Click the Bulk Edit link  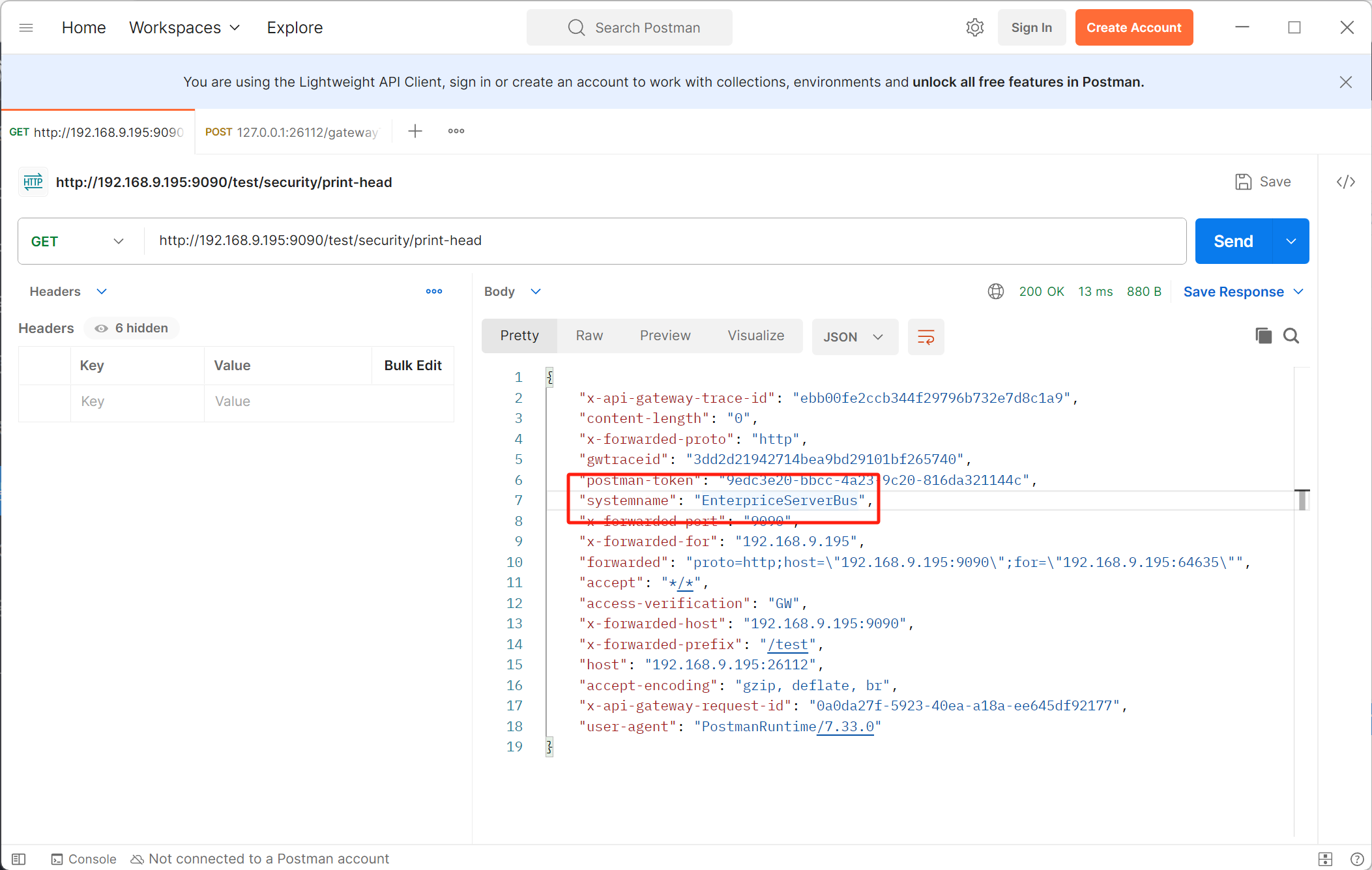pos(413,366)
